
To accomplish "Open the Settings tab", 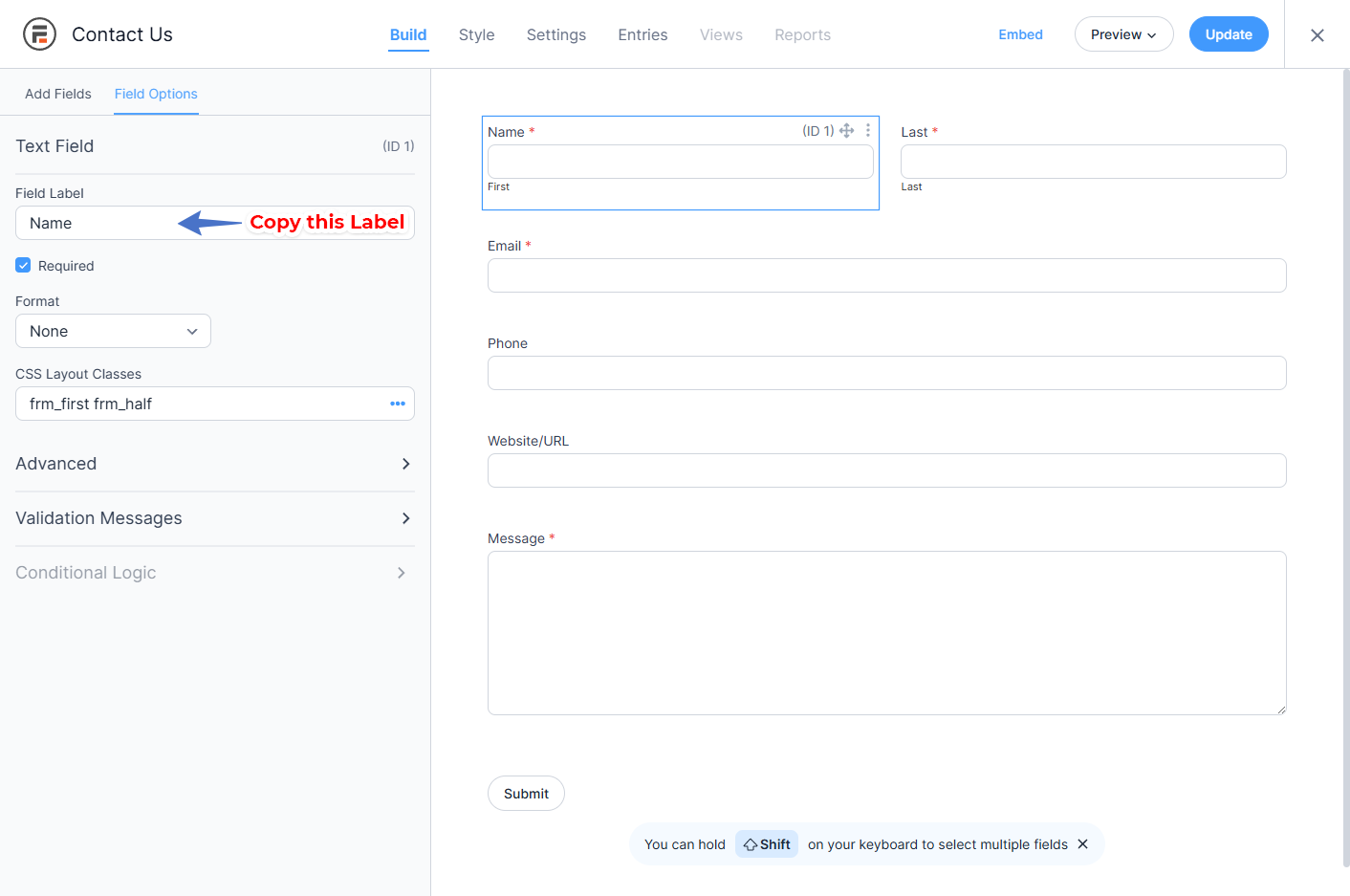I will 555,35.
